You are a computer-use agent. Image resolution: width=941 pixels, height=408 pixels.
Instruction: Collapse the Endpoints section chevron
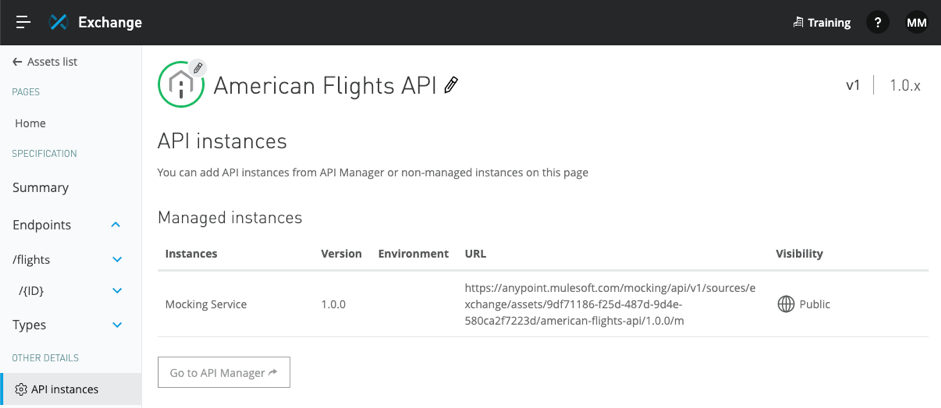[116, 225]
